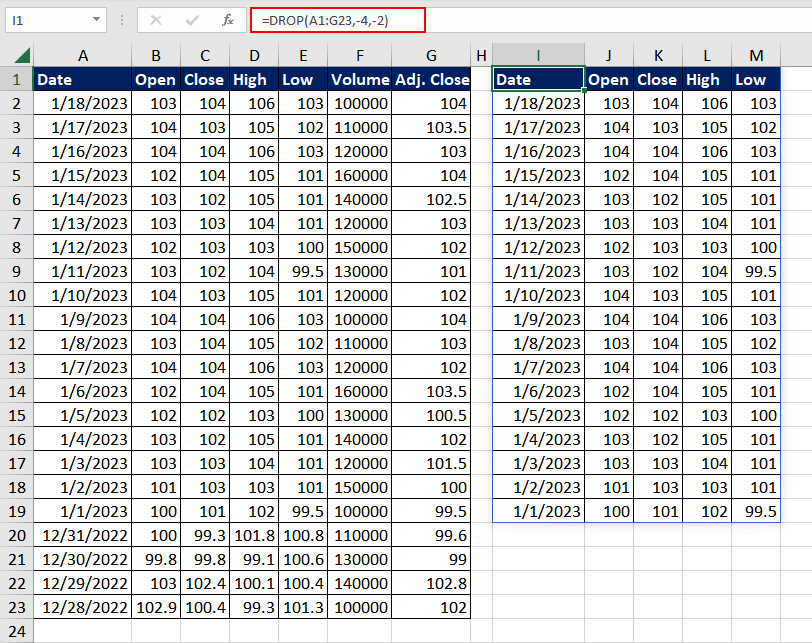812x643 pixels.
Task: Click the spilled Date header in cell I1
Action: [x=538, y=79]
